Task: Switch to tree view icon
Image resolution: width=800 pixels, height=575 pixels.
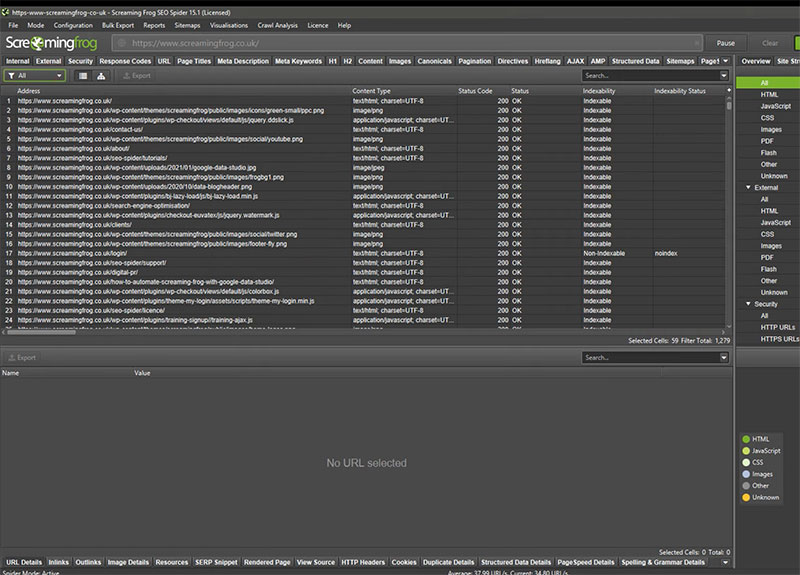Action: [x=101, y=76]
